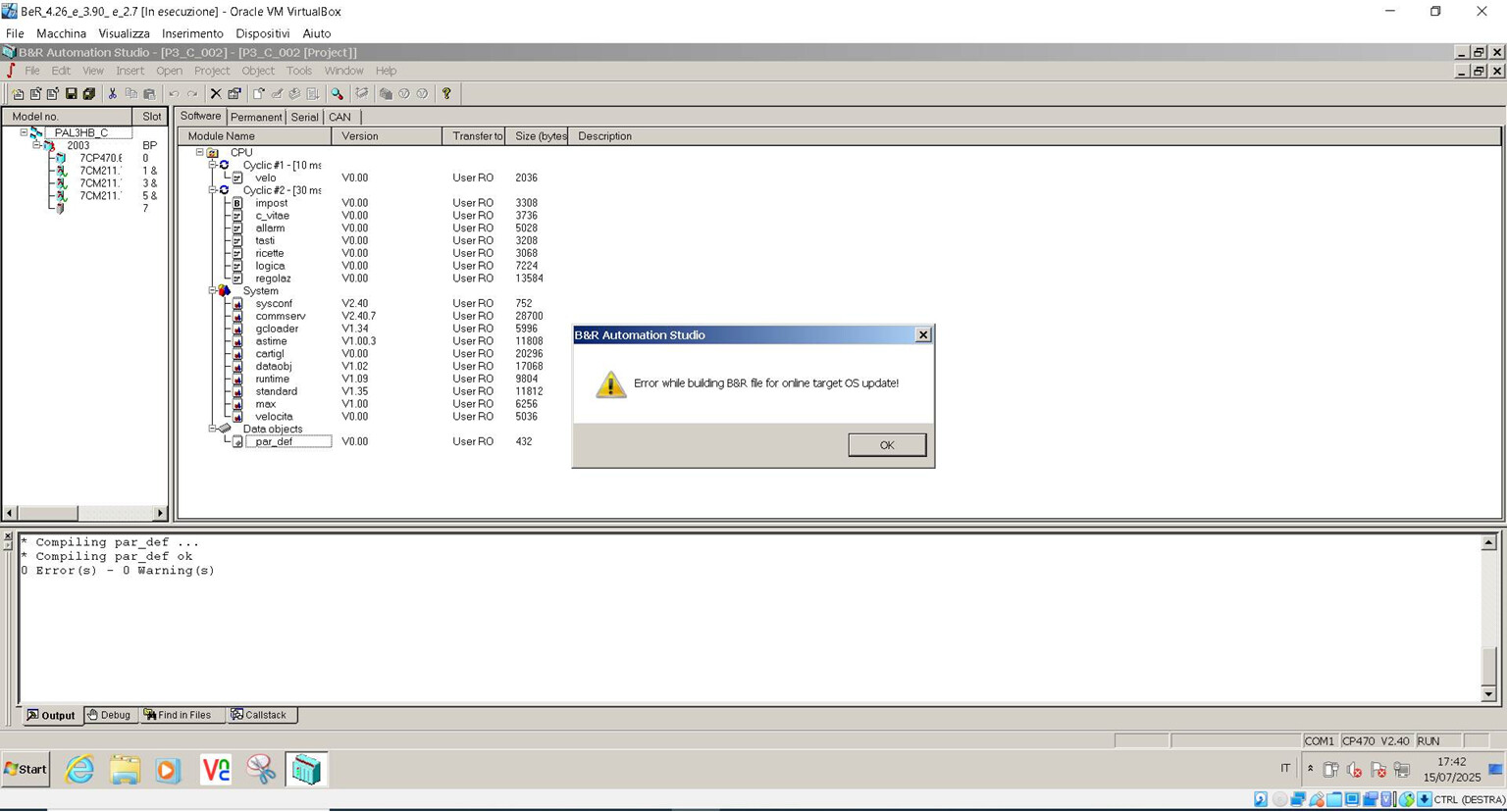The image size is (1508, 812).
Task: Click the Copy toolbar icon
Action: tap(130, 94)
